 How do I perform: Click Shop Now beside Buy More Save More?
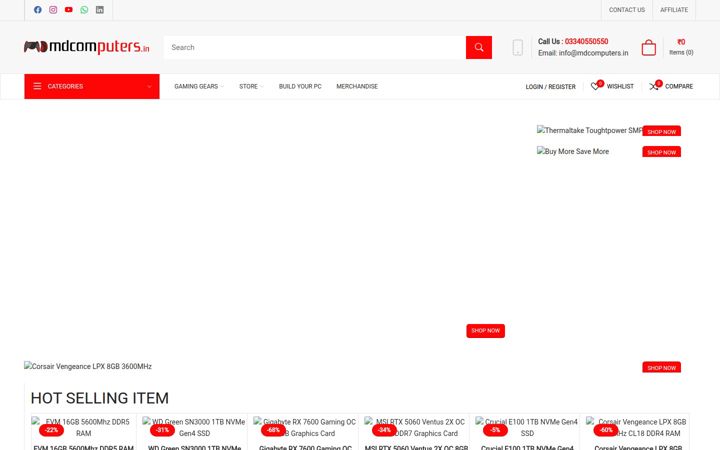point(661,152)
